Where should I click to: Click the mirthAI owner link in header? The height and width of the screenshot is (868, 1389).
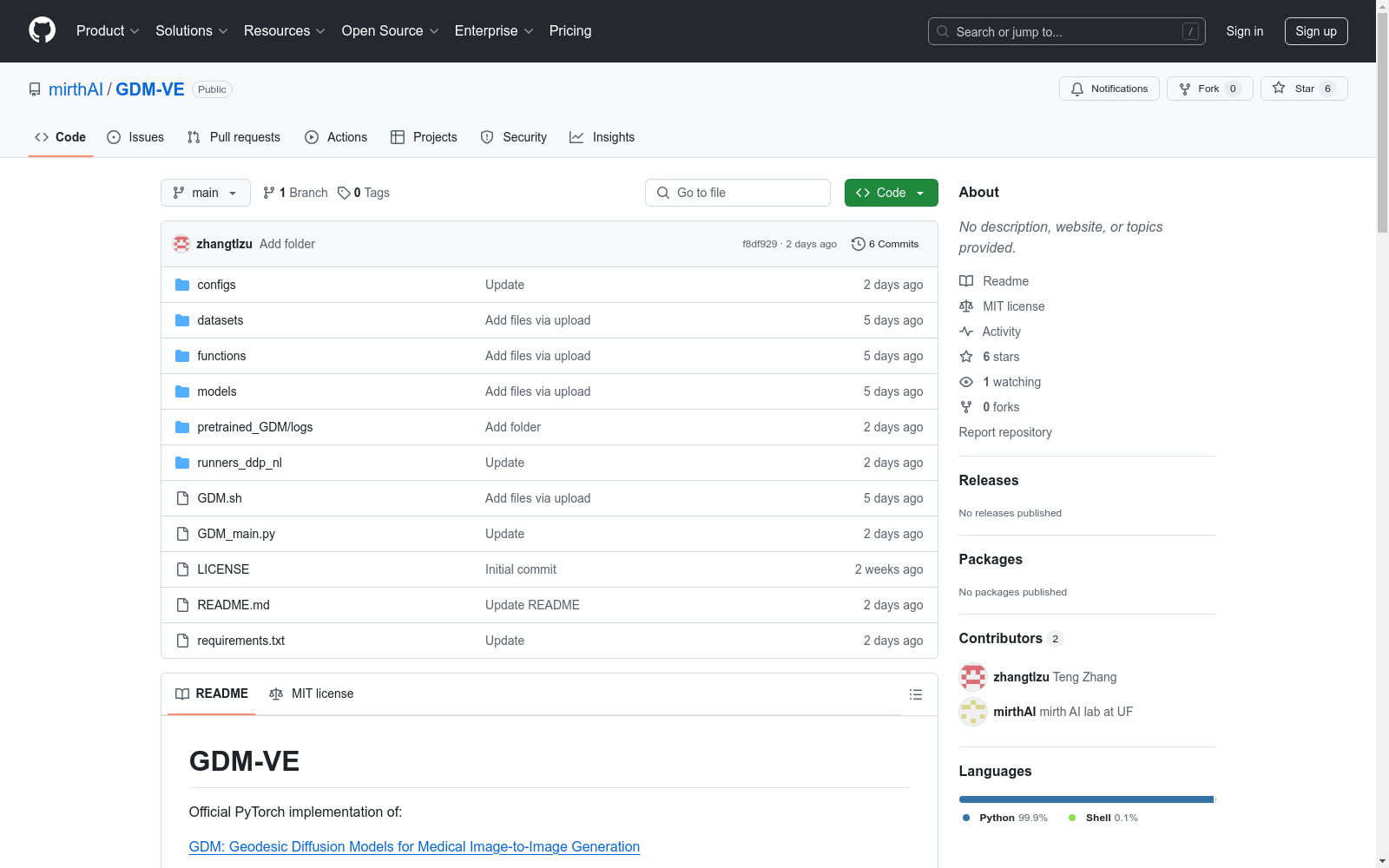[76, 89]
